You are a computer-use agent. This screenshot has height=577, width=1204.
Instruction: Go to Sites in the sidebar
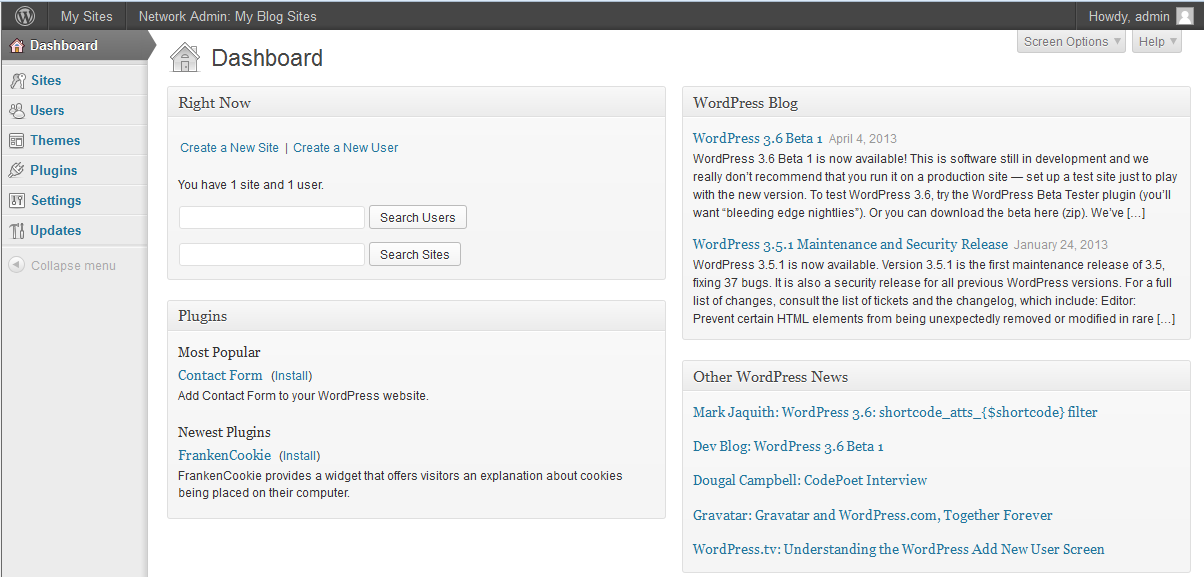click(46, 80)
